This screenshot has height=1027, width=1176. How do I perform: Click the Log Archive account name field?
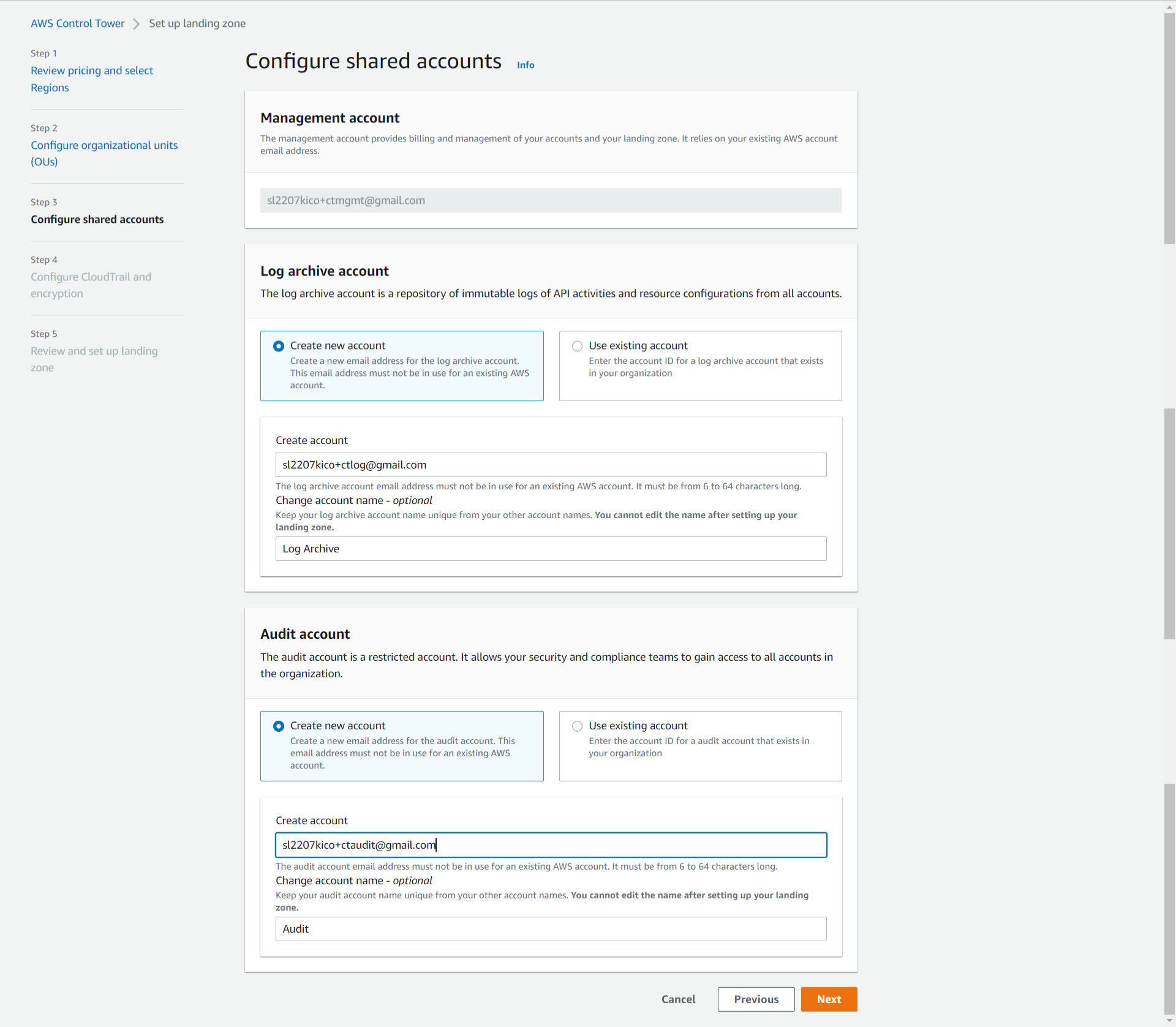[x=551, y=549]
